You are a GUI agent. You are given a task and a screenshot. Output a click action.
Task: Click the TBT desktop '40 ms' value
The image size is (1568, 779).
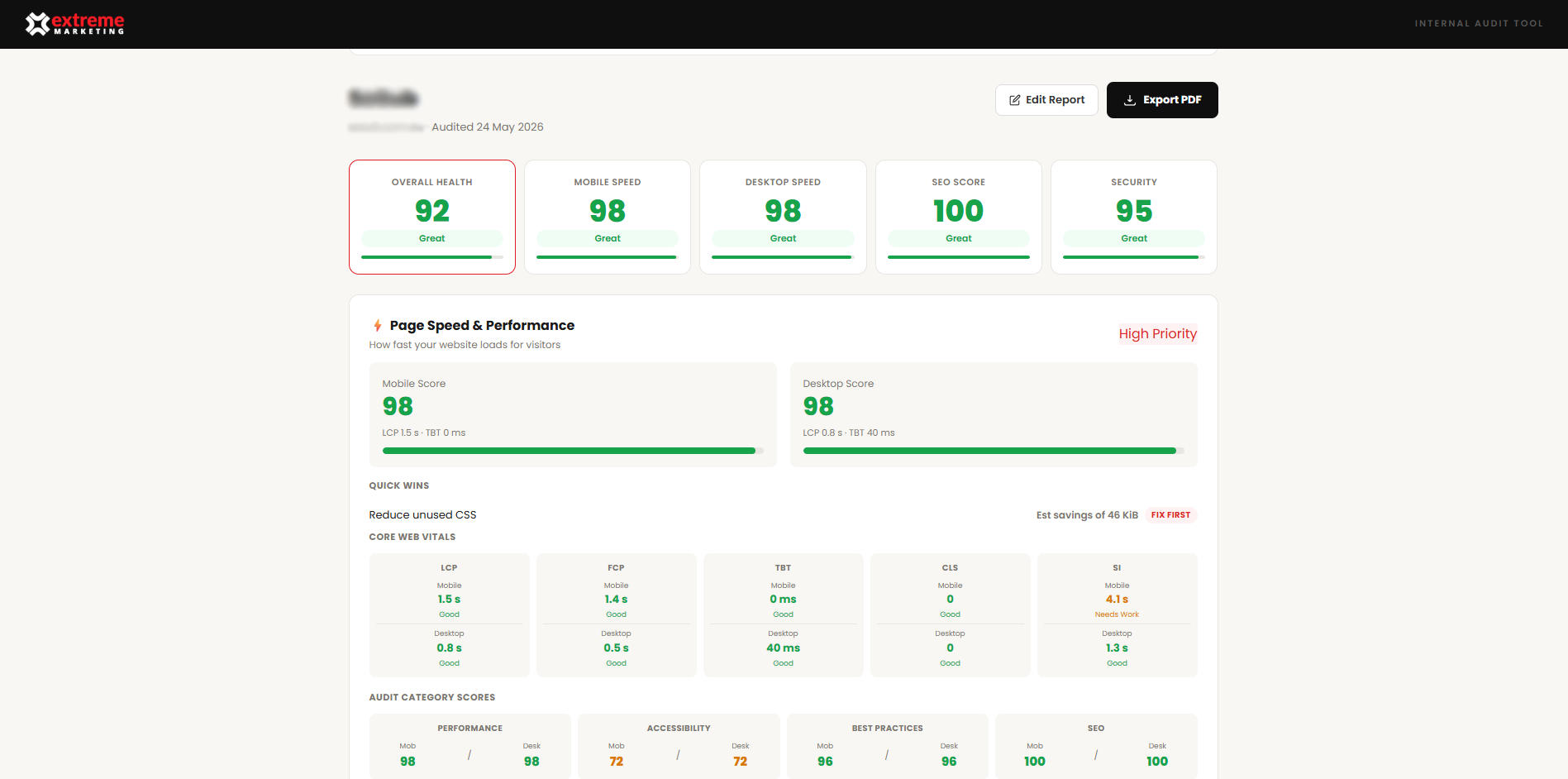[784, 648]
